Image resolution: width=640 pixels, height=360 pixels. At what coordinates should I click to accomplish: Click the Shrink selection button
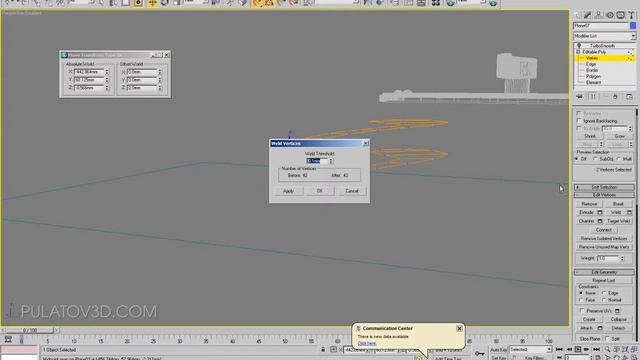(590, 136)
